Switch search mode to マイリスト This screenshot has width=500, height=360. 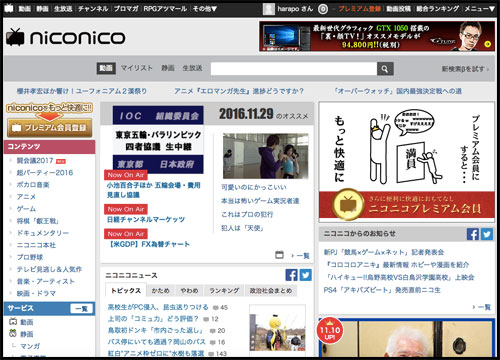point(136,68)
